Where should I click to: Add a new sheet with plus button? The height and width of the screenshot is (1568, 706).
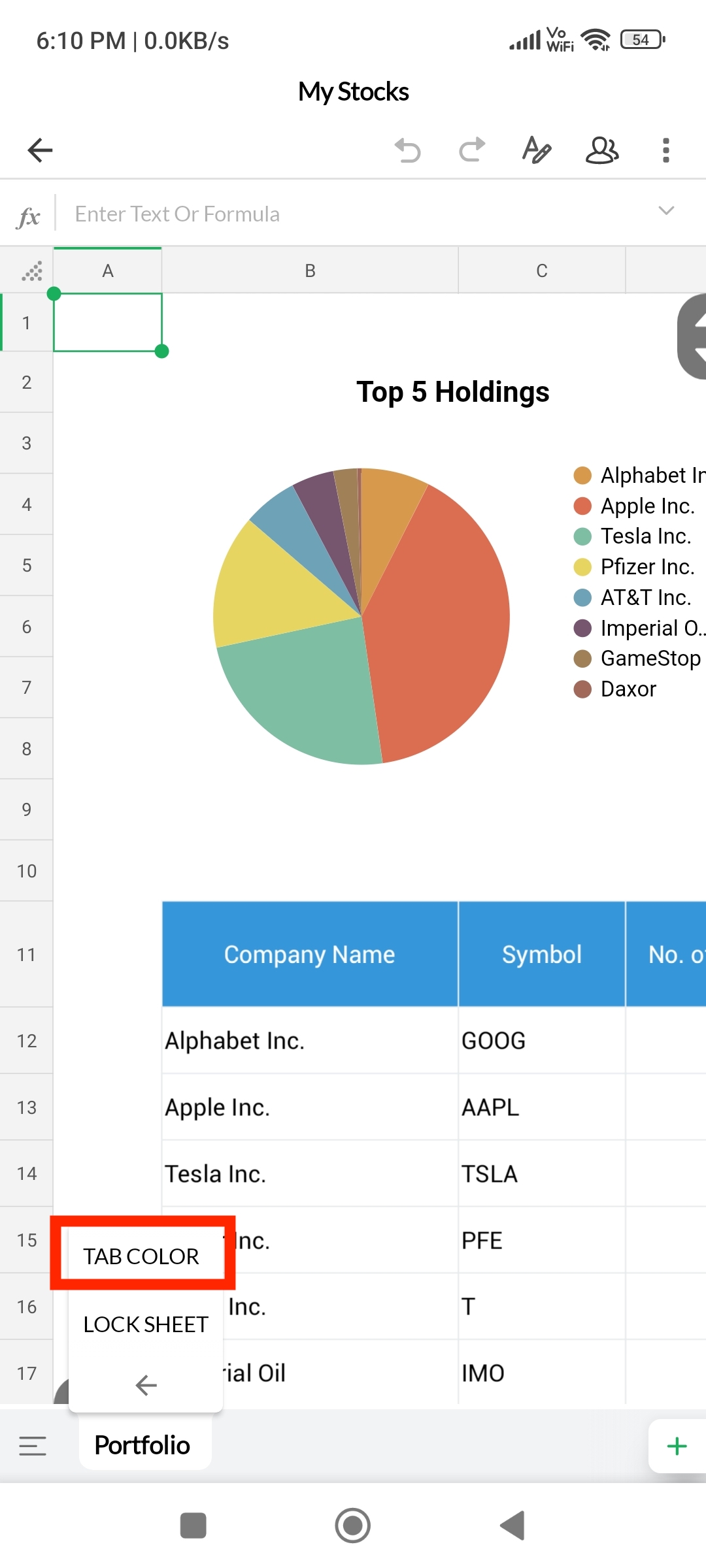(677, 1446)
